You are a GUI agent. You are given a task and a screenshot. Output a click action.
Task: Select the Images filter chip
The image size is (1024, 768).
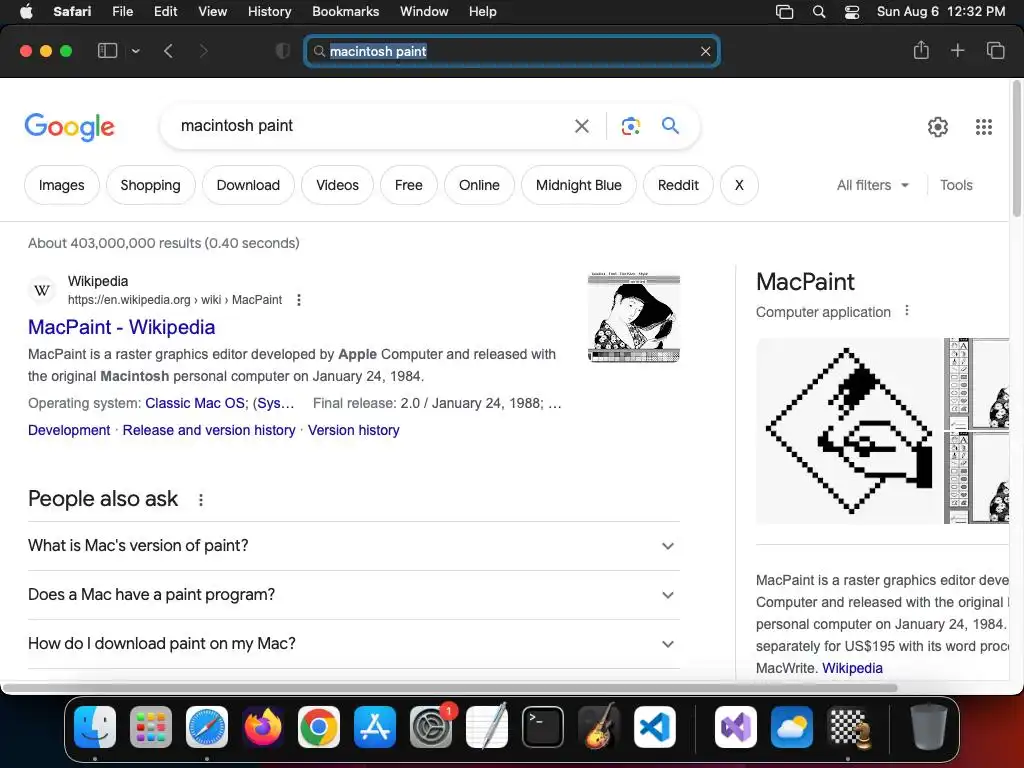tap(61, 185)
